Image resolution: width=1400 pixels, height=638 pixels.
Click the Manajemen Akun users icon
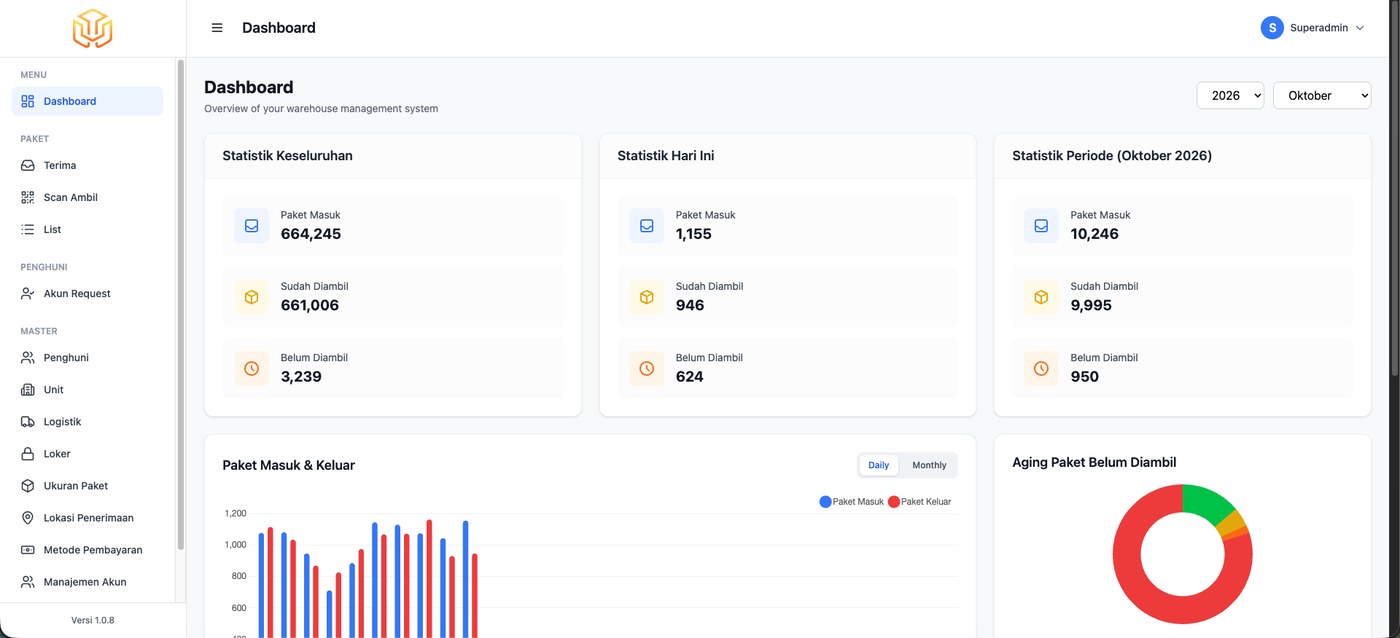(x=28, y=581)
